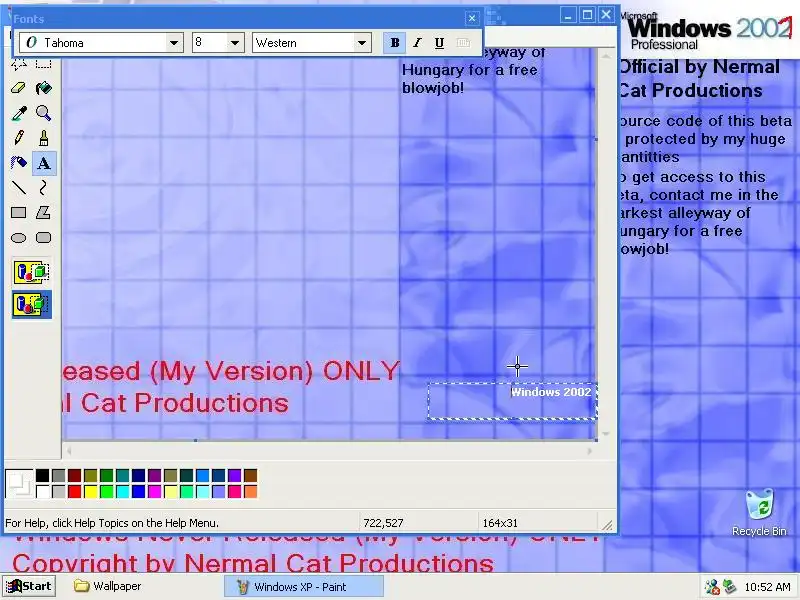Select the Ellipse shape tool

coord(19,238)
